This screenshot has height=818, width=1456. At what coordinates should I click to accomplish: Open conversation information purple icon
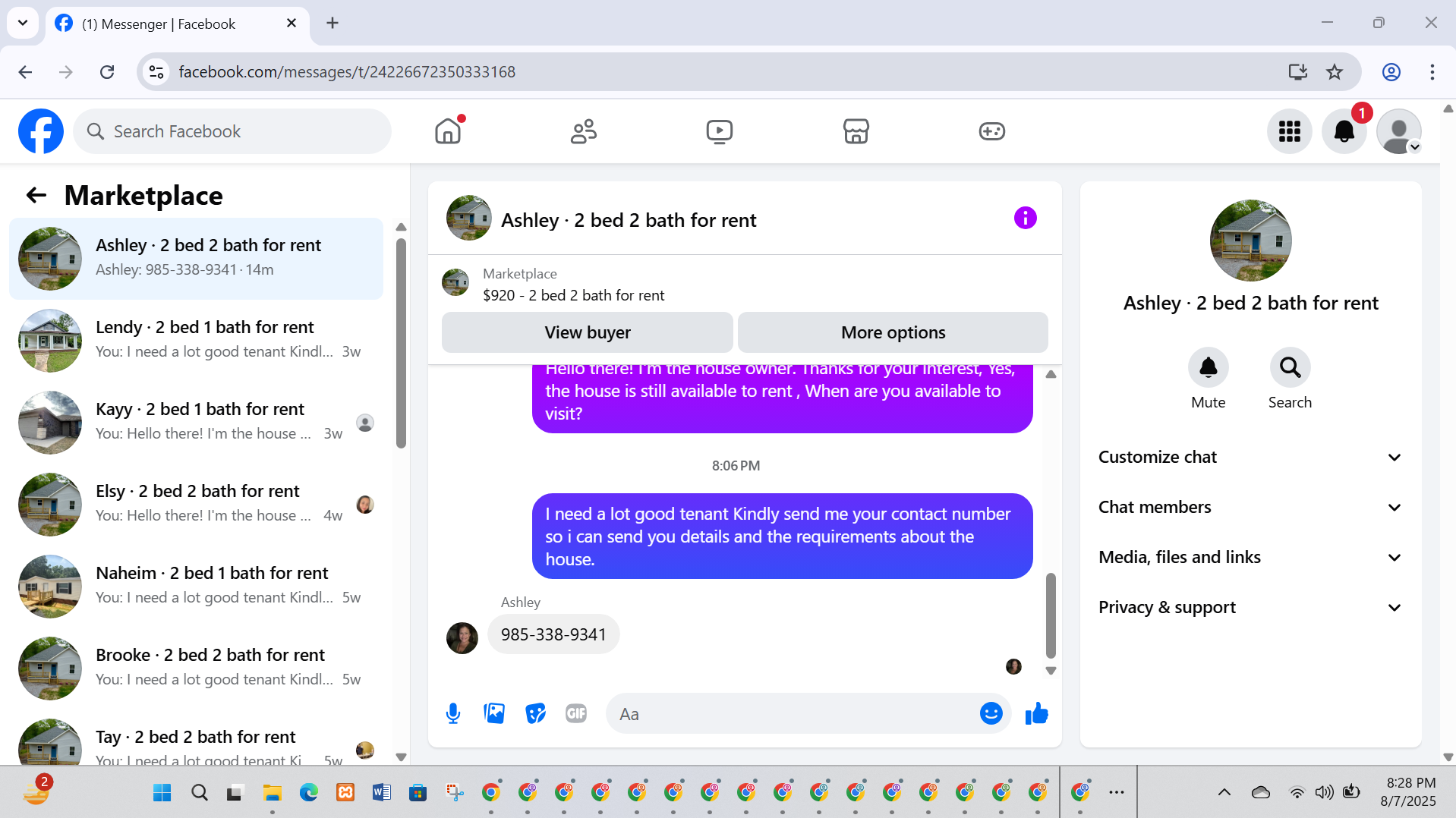1025,219
